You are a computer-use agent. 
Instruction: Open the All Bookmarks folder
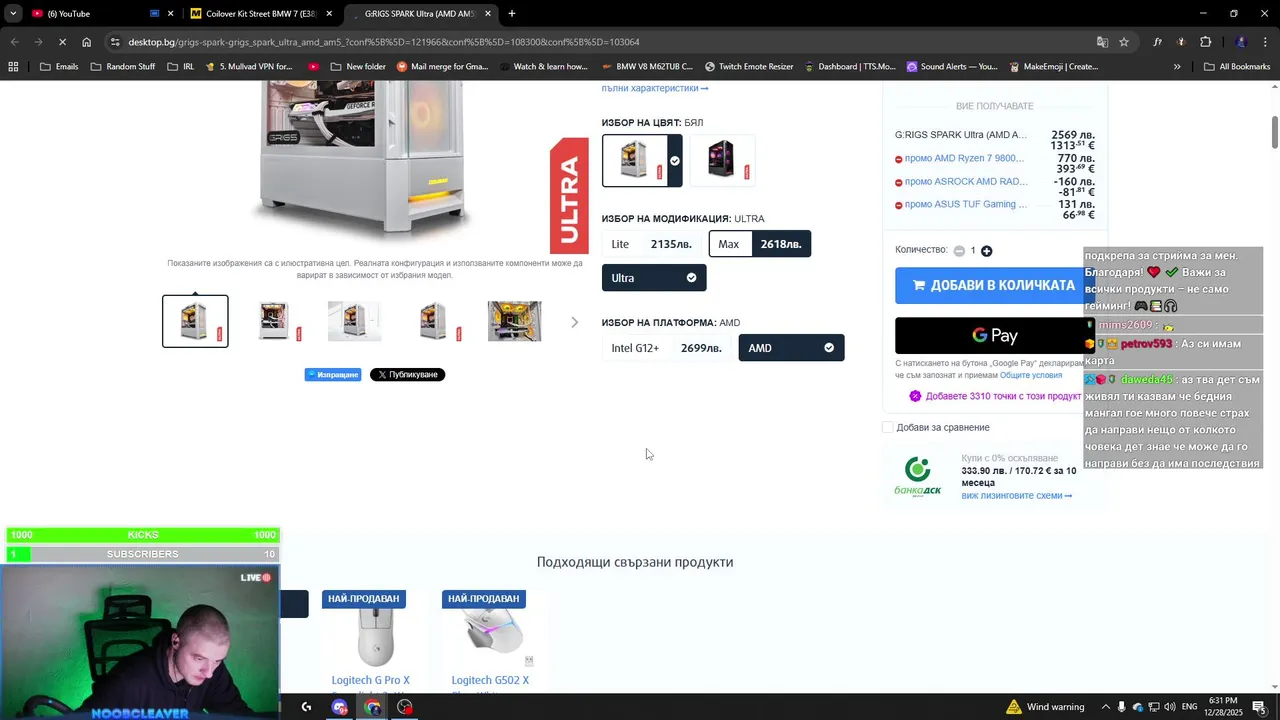point(1237,67)
